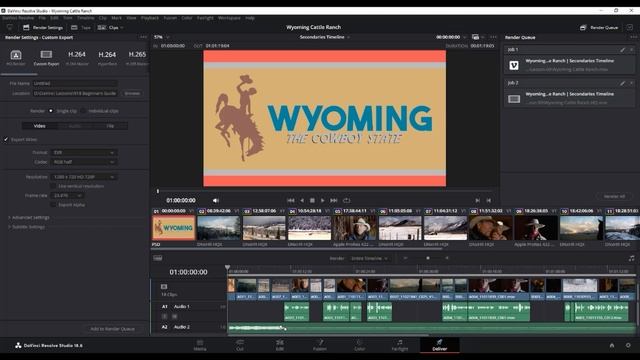Open the Render Settings options three-dot menu

pyautogui.click(x=143, y=37)
